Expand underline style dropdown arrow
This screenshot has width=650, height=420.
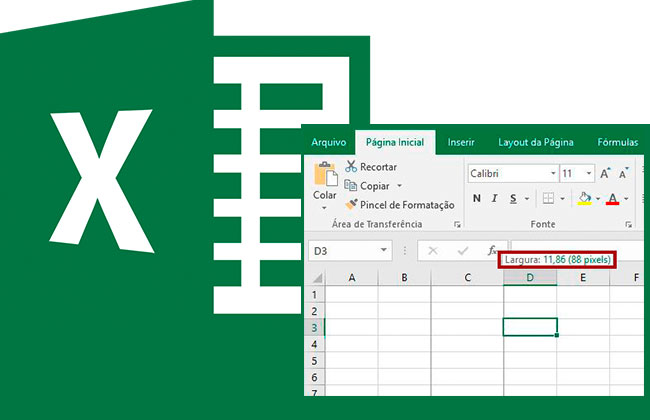[527, 199]
